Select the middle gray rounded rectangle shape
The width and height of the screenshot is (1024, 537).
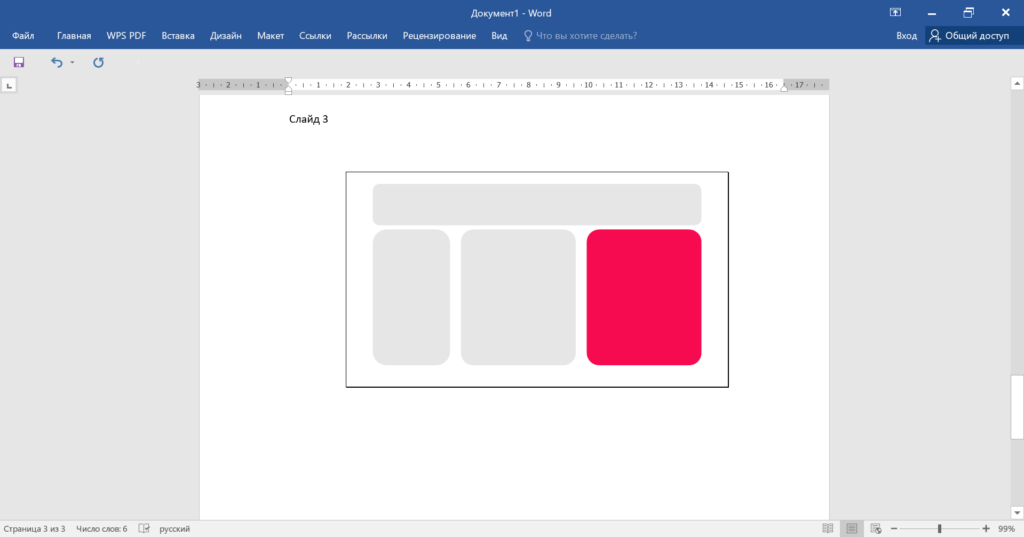point(518,297)
